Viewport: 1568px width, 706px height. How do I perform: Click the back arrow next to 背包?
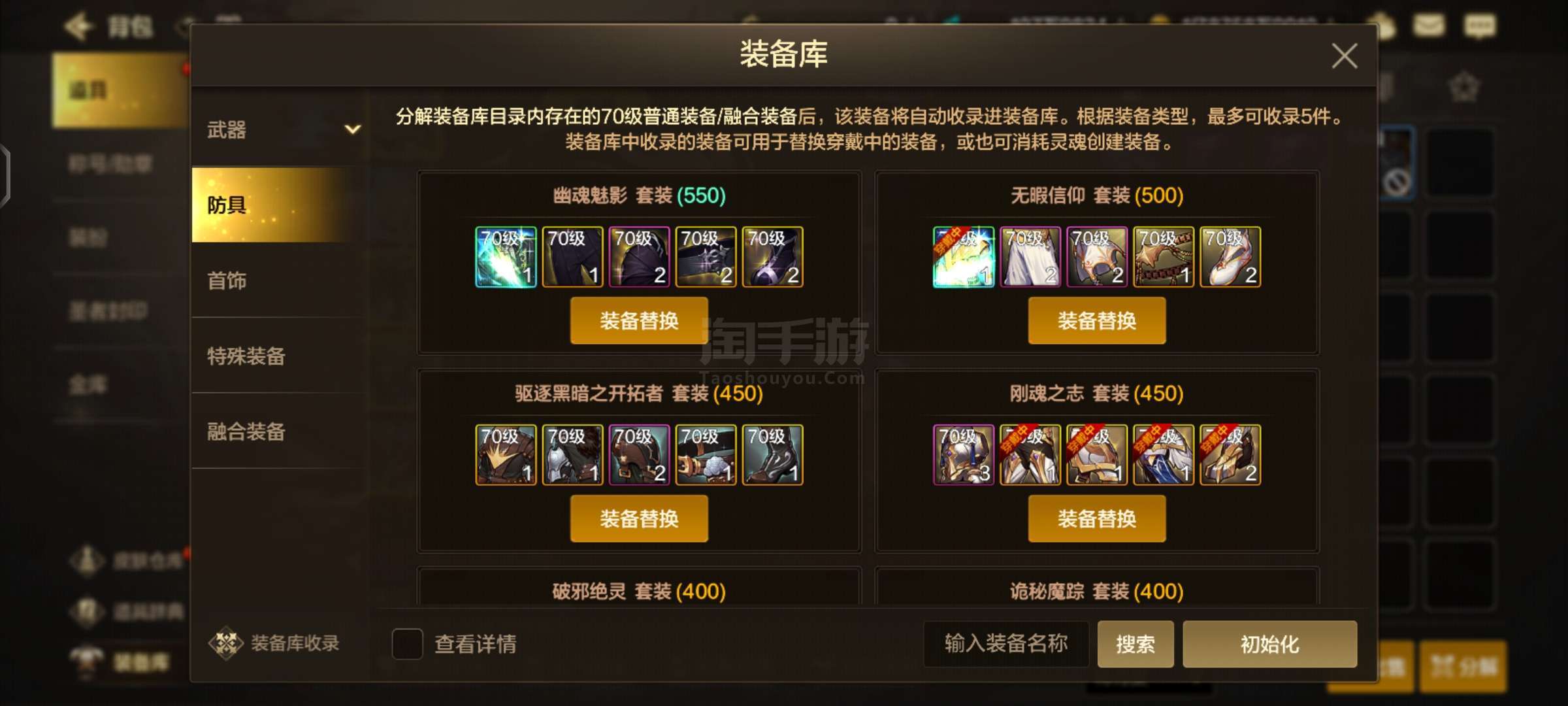point(78,27)
